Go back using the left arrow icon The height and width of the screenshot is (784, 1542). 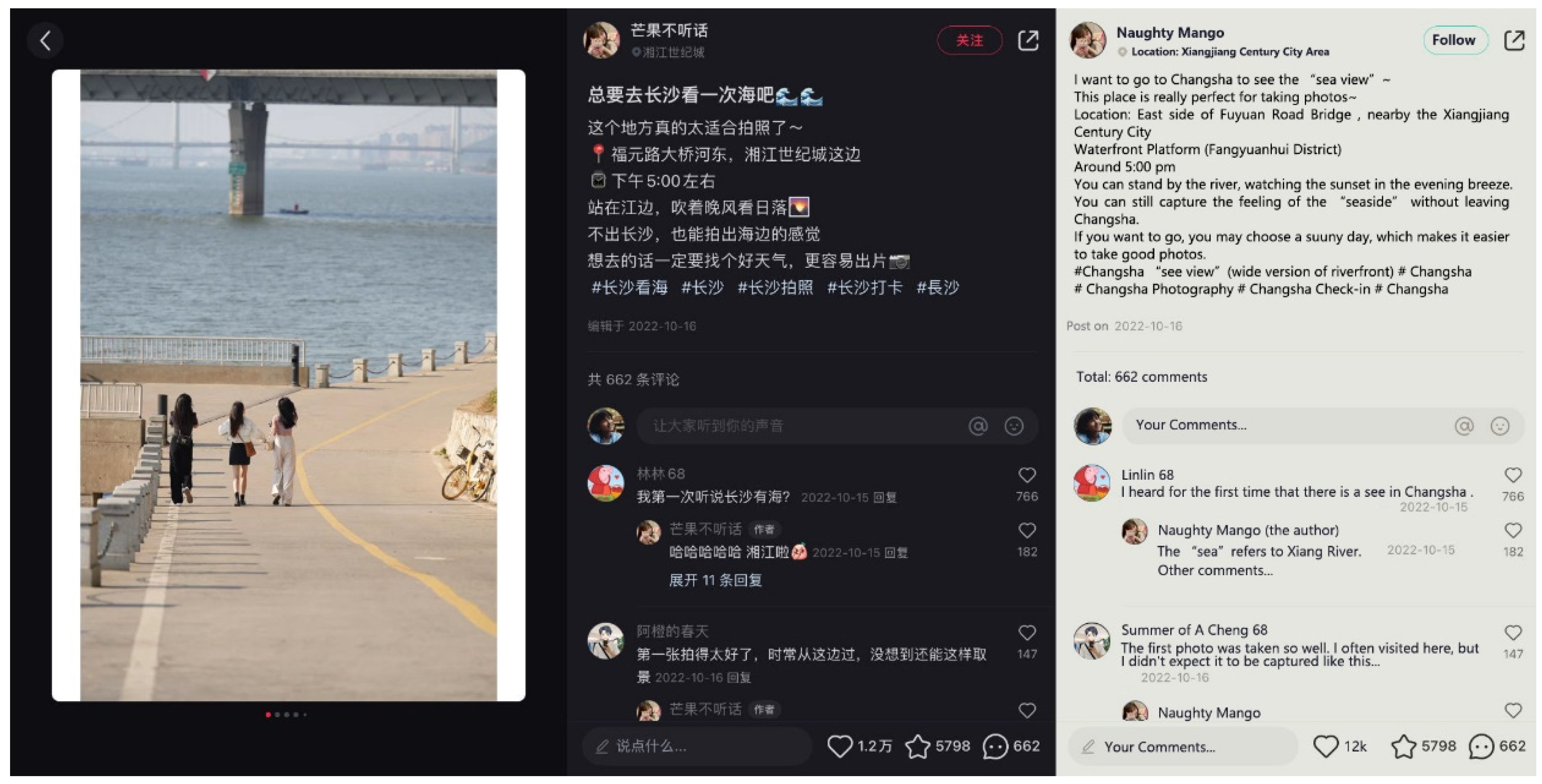(x=45, y=41)
